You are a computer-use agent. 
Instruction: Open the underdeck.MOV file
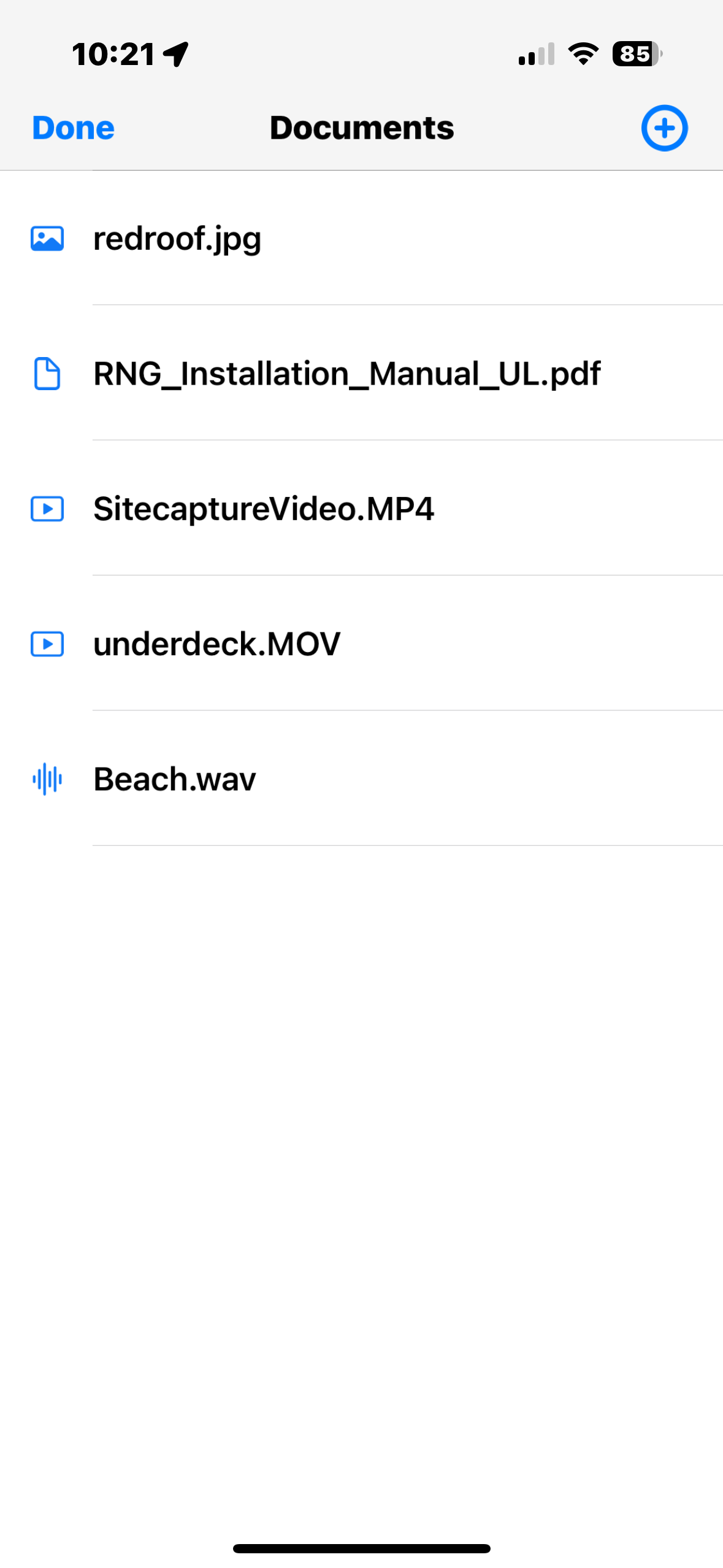[361, 644]
